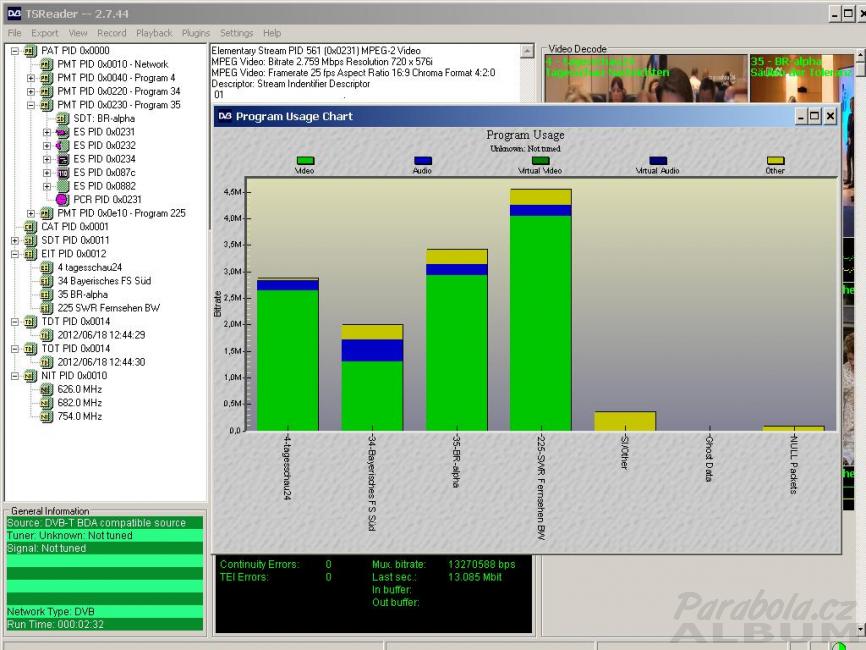Open the Export menu
The image size is (866, 650).
coord(45,33)
